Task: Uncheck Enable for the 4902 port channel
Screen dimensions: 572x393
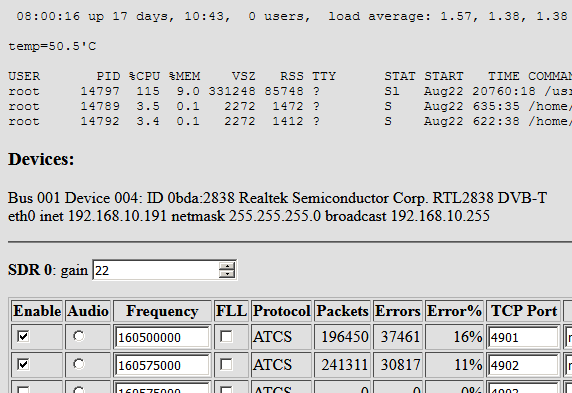Action: pyautogui.click(x=23, y=364)
